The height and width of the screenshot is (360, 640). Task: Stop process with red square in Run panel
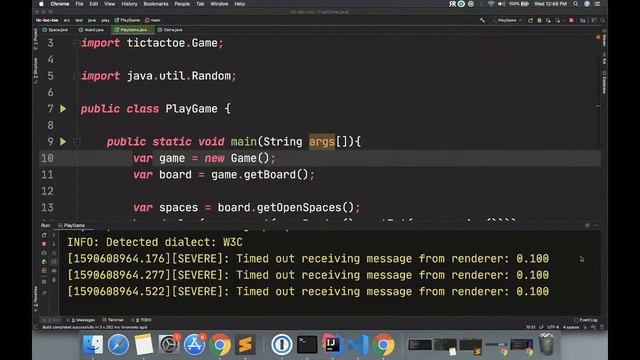(44, 244)
